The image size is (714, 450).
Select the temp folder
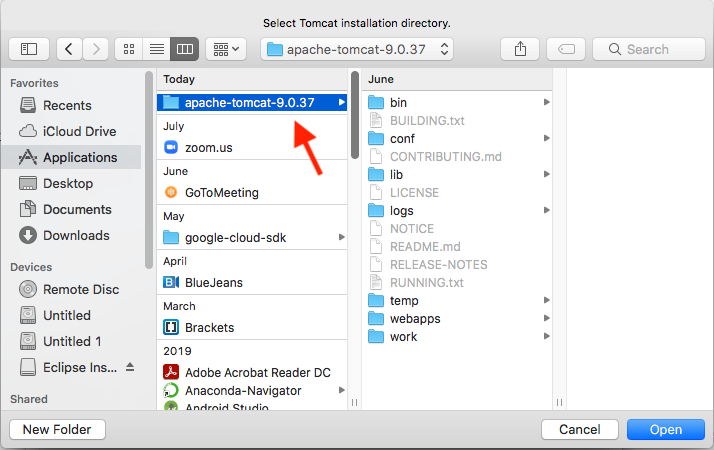[x=457, y=301]
